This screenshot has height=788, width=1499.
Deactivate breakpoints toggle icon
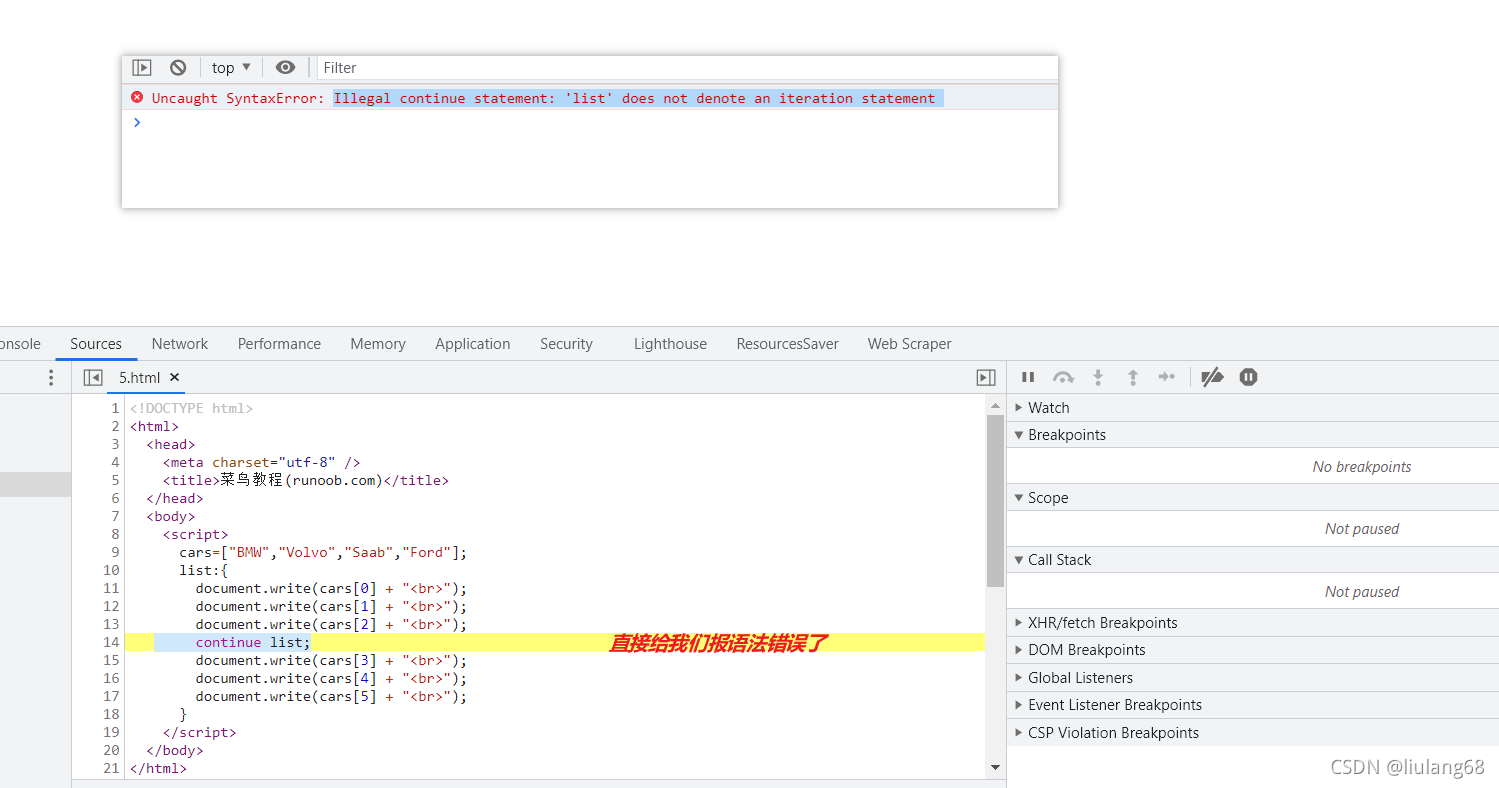(1212, 377)
